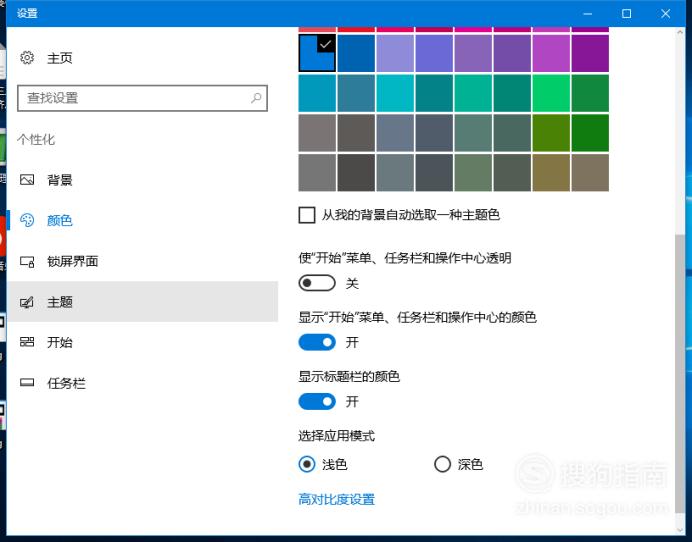Pick the olive moss green swatch
The width and height of the screenshot is (692, 542).
click(x=551, y=133)
